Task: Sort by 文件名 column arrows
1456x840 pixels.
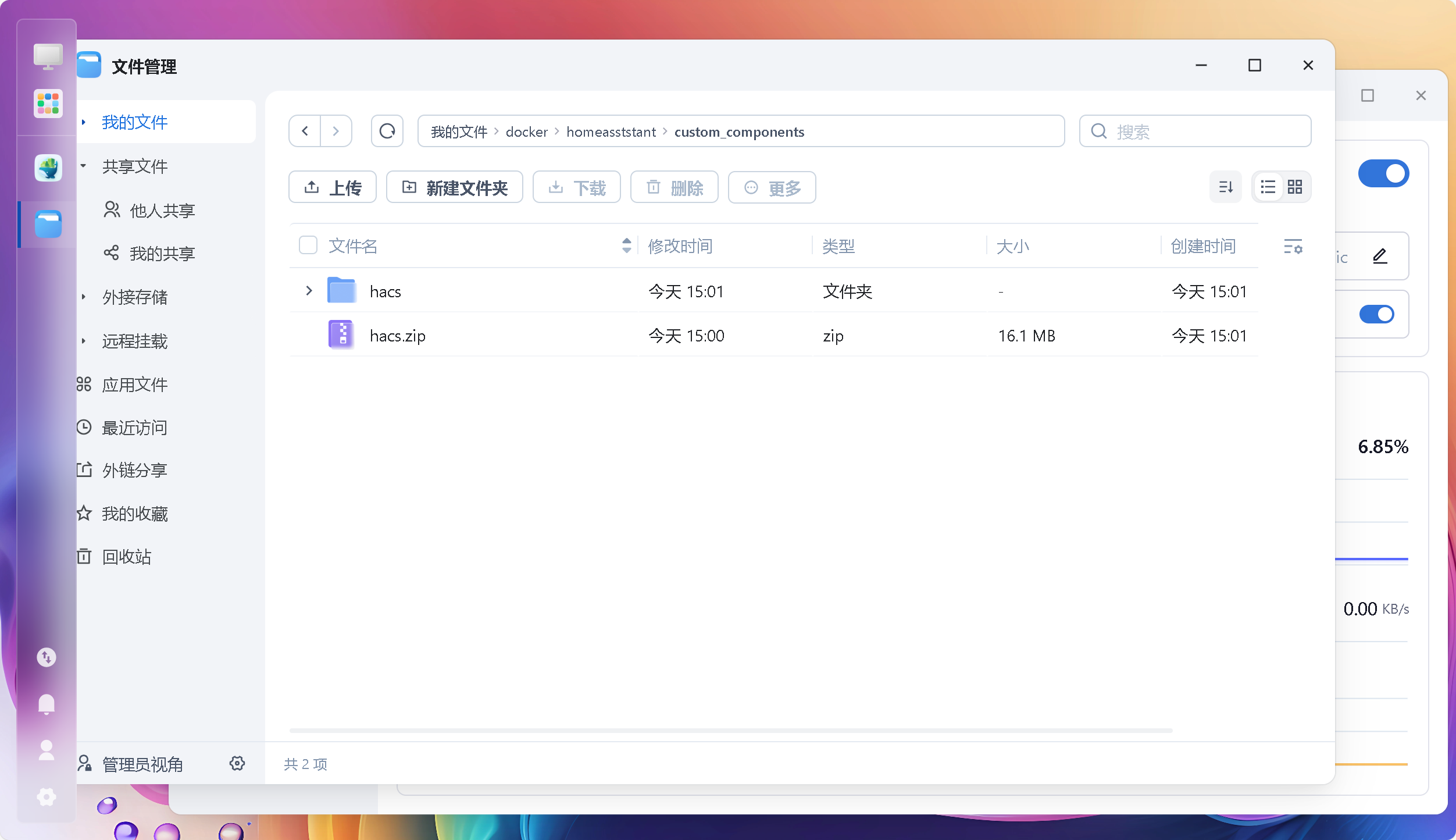Action: (x=626, y=245)
